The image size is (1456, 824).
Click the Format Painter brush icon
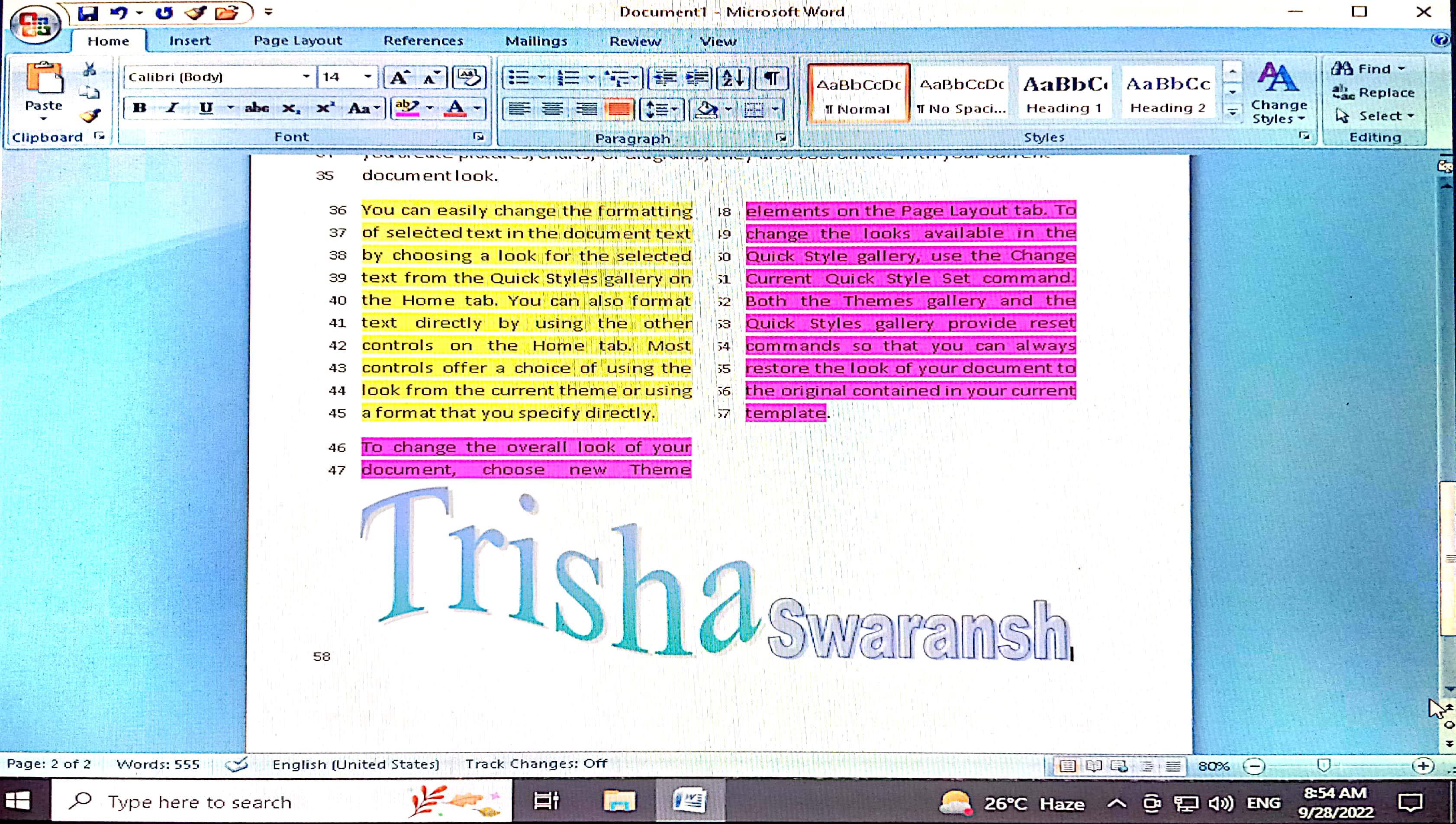pos(90,116)
